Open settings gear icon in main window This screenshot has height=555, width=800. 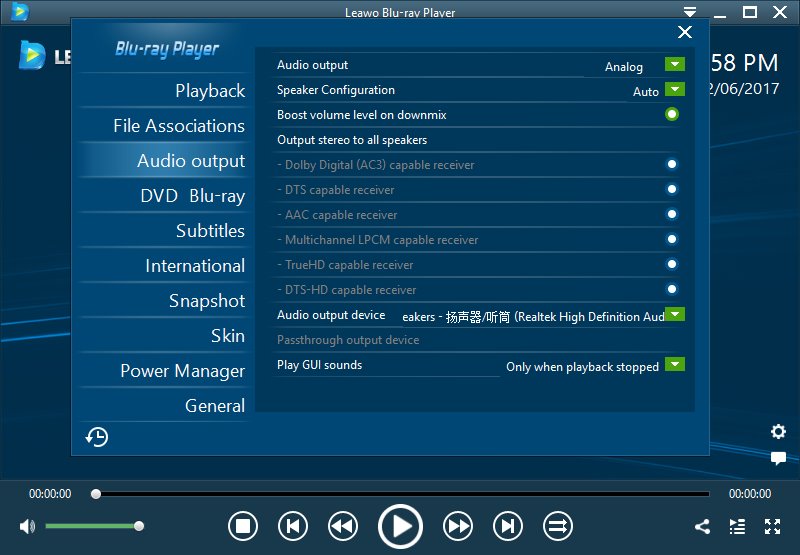coord(778,432)
